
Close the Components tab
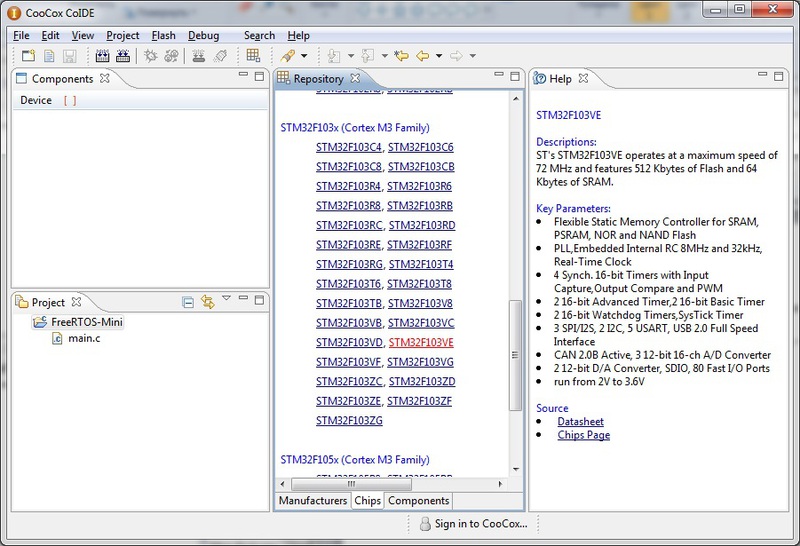coord(105,78)
